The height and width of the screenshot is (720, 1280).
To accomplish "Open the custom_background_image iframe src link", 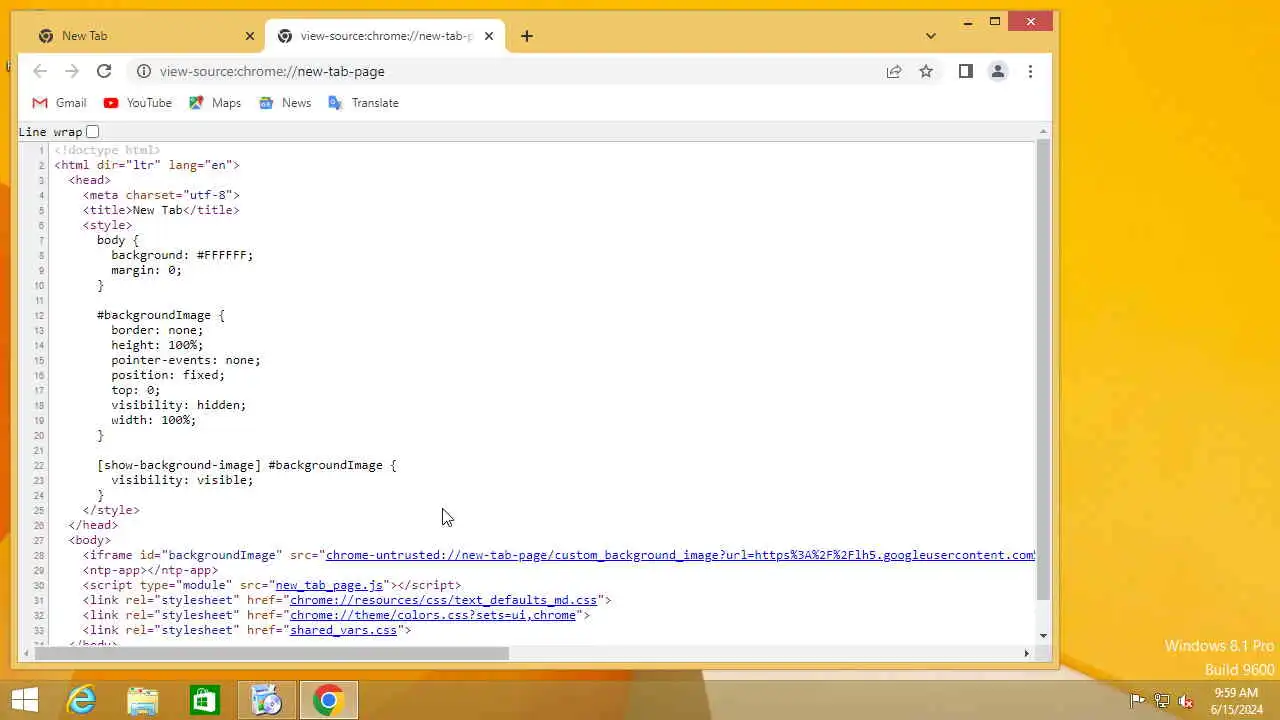I will pyautogui.click(x=680, y=555).
